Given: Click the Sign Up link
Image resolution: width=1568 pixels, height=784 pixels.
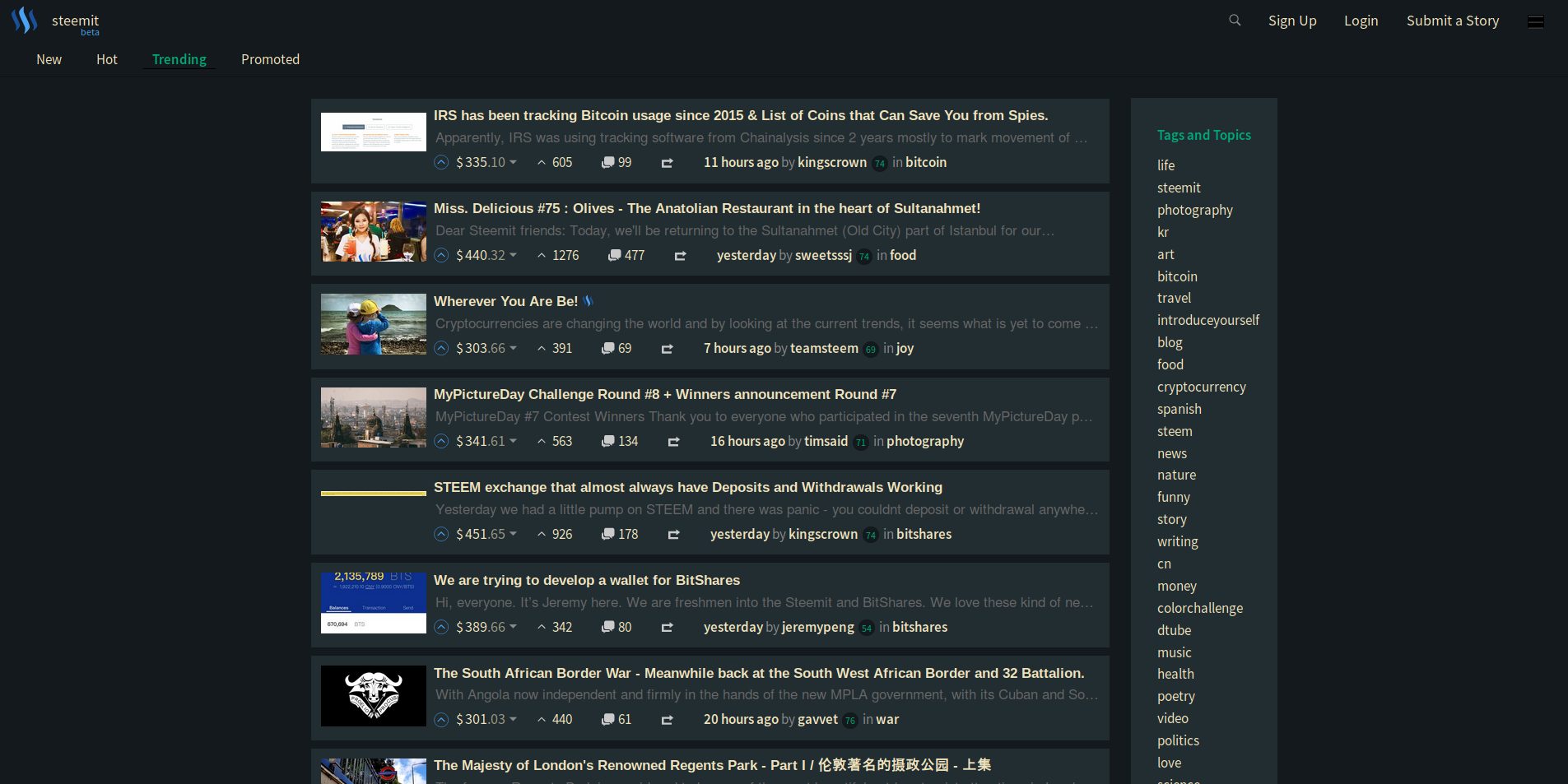Looking at the screenshot, I should 1291,20.
